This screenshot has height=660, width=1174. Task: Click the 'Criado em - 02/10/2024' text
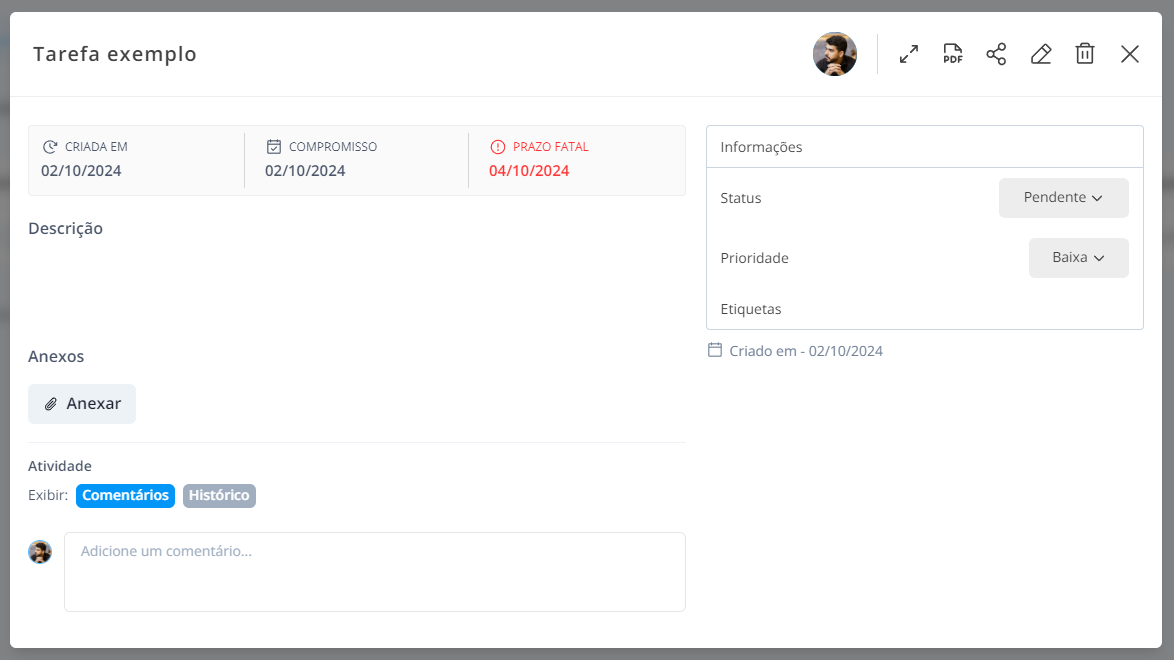click(806, 351)
